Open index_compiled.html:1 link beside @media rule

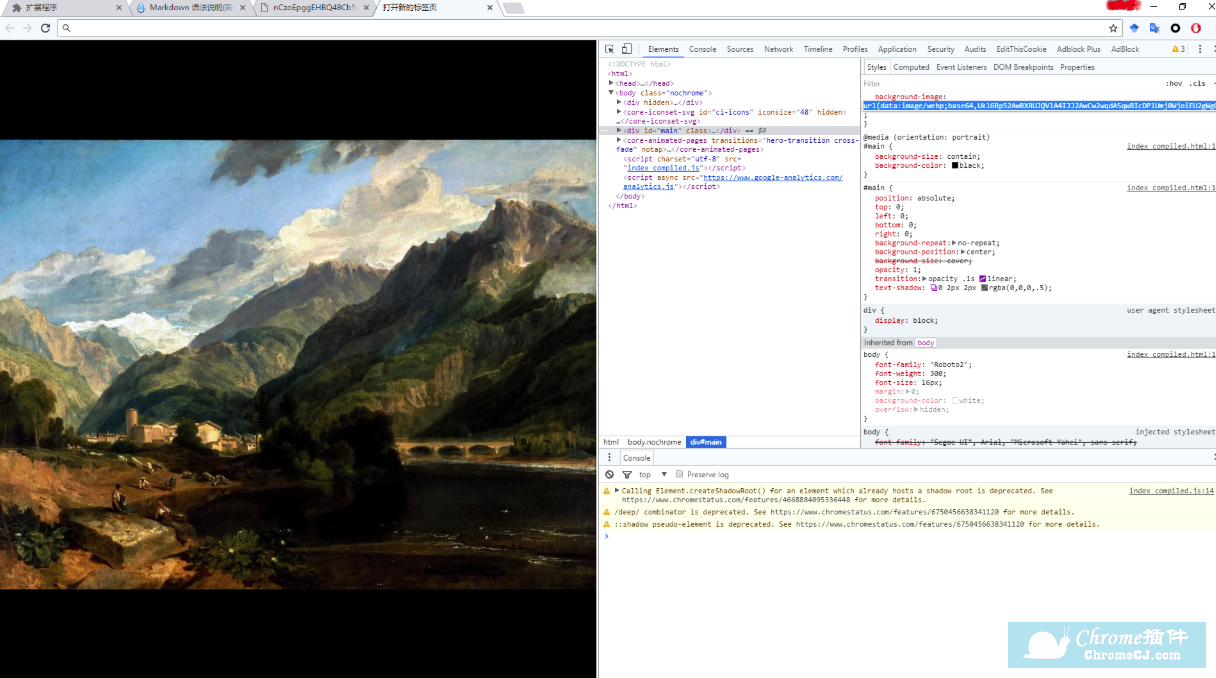(1171, 146)
